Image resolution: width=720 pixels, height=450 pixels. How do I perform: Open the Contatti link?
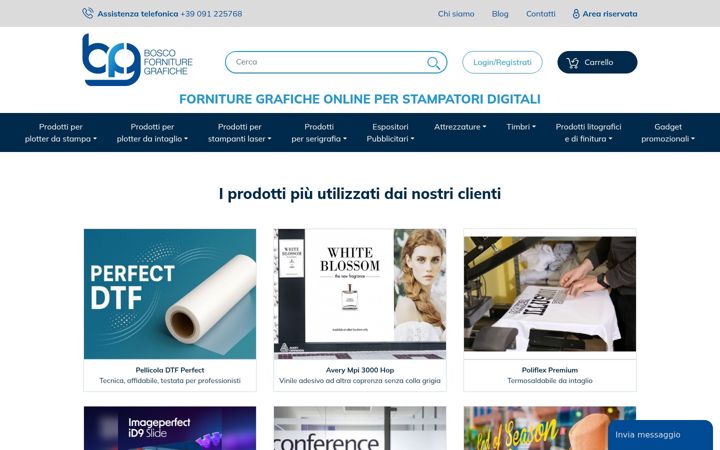click(x=540, y=14)
